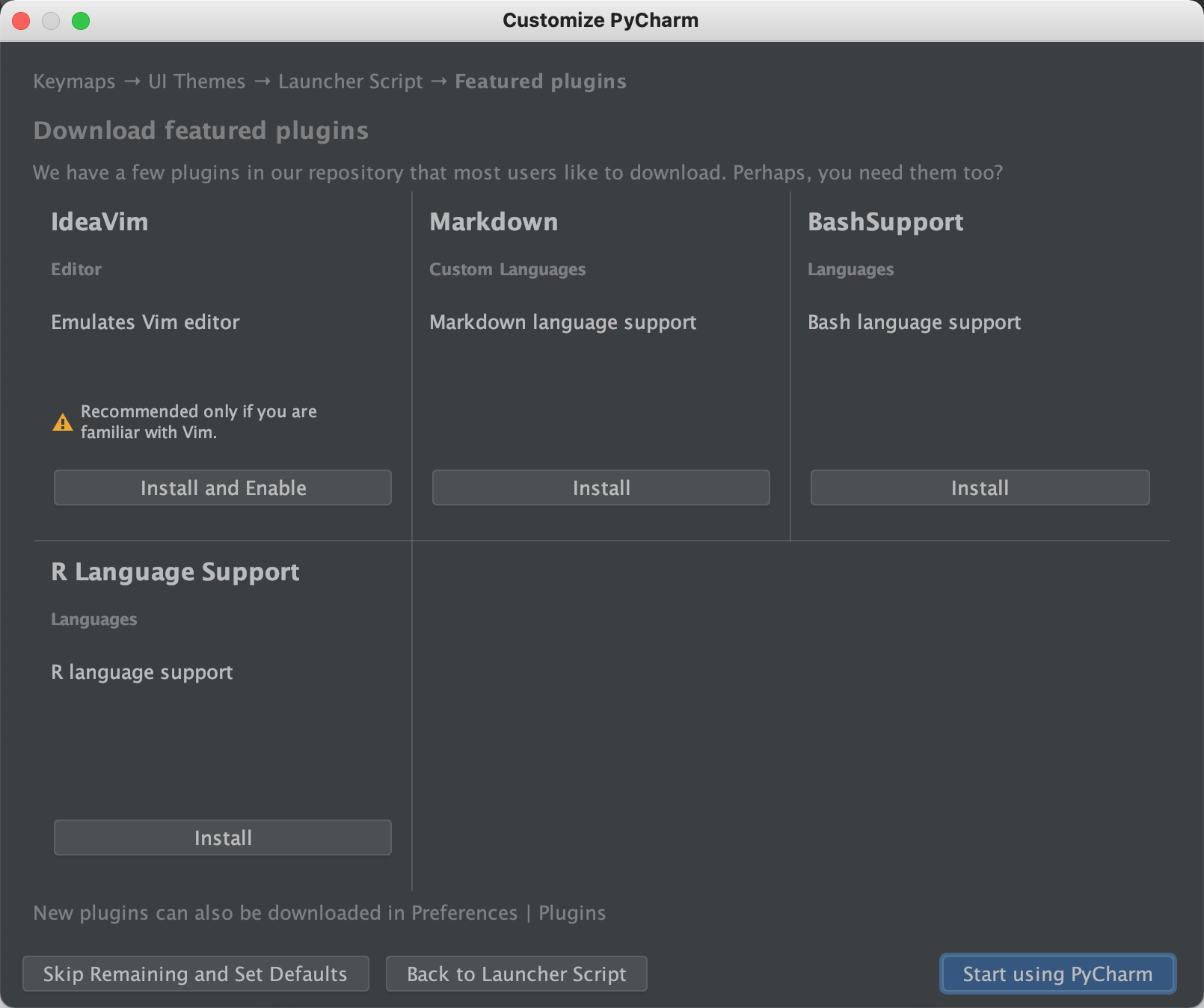The height and width of the screenshot is (1008, 1204).
Task: Select the Launcher Script breadcrumb step
Action: 350,82
